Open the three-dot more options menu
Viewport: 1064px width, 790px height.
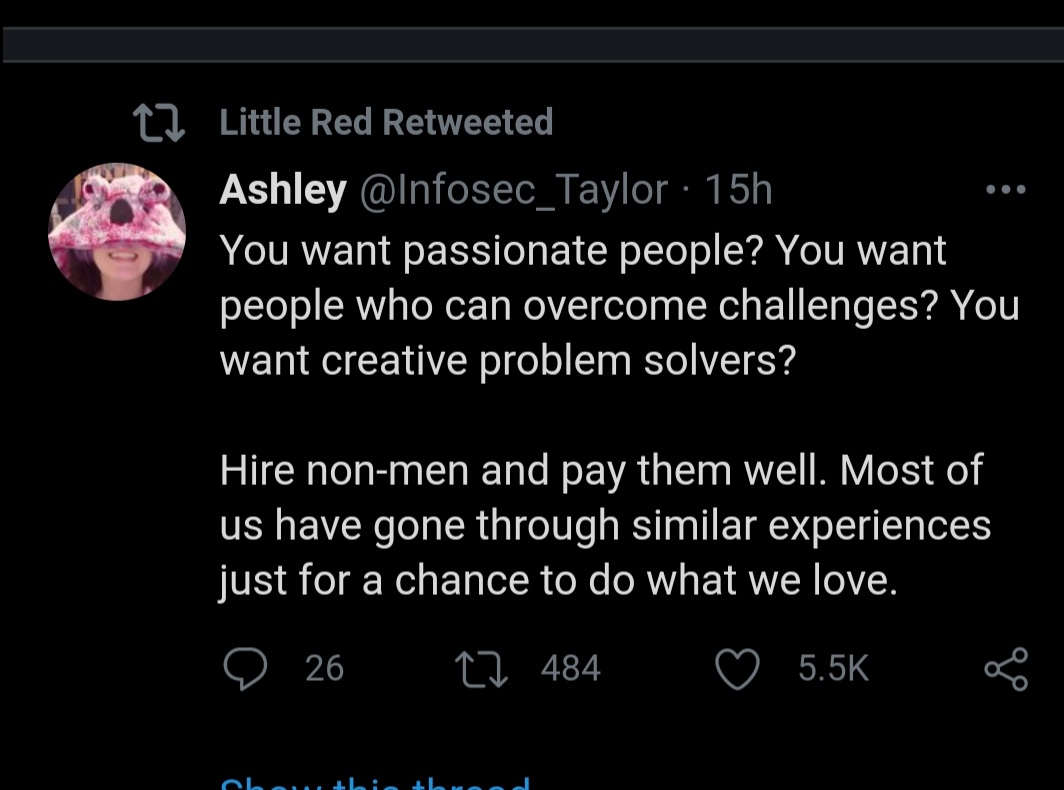pyautogui.click(x=1006, y=189)
